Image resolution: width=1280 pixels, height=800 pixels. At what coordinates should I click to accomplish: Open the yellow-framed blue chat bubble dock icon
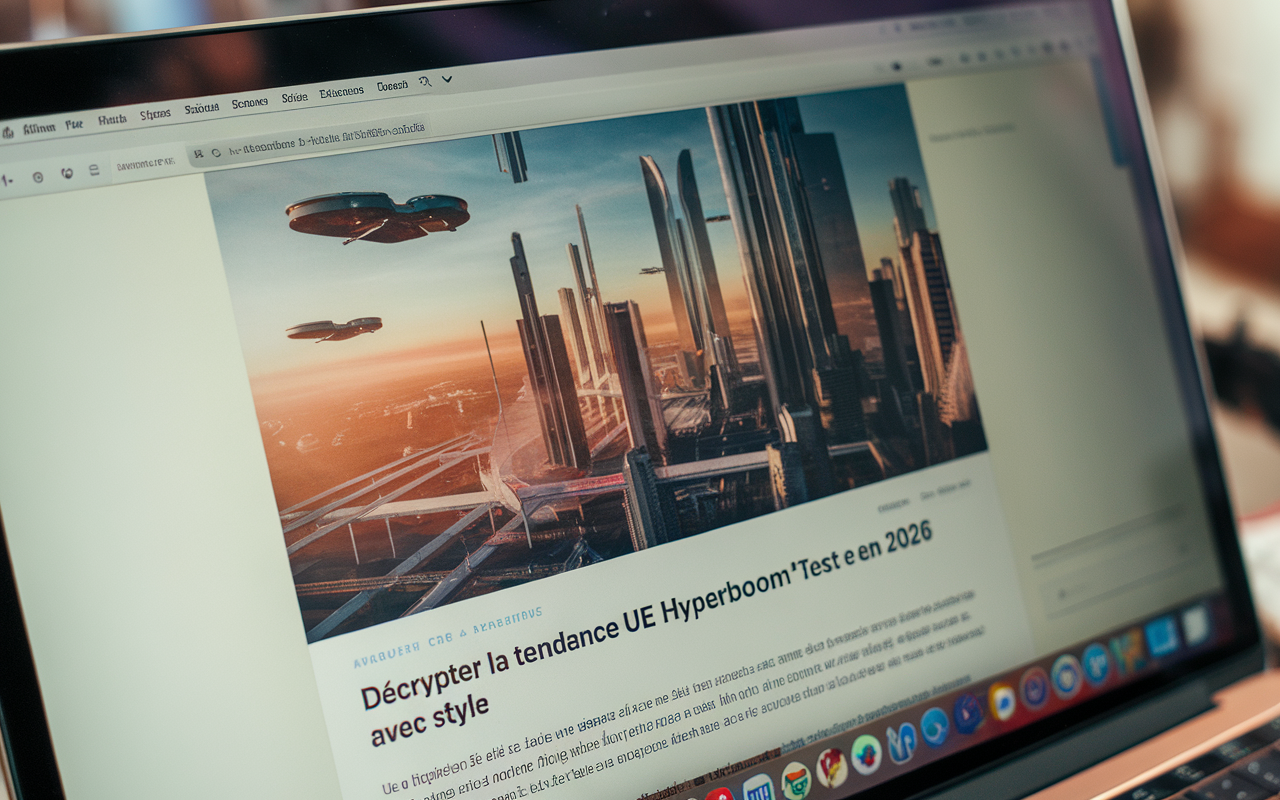point(1001,700)
